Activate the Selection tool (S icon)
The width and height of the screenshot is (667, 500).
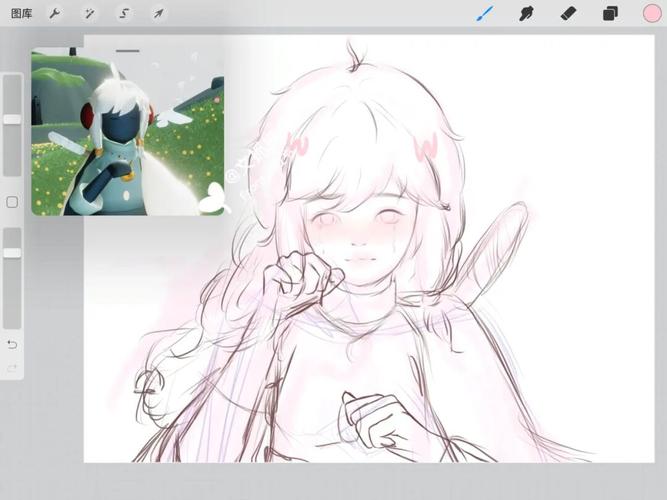pyautogui.click(x=124, y=14)
